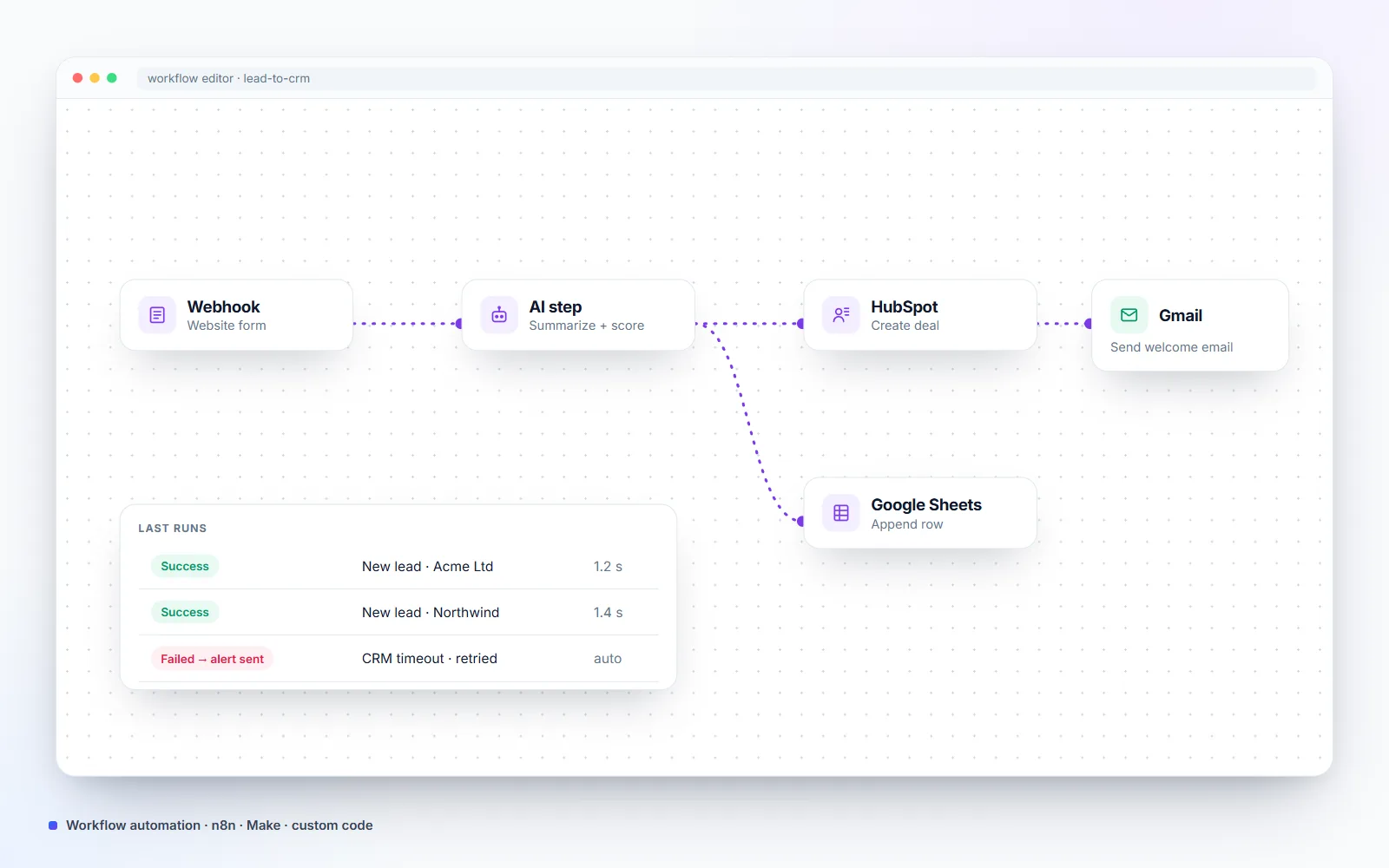Click the Gmail input connector dot

(1089, 324)
